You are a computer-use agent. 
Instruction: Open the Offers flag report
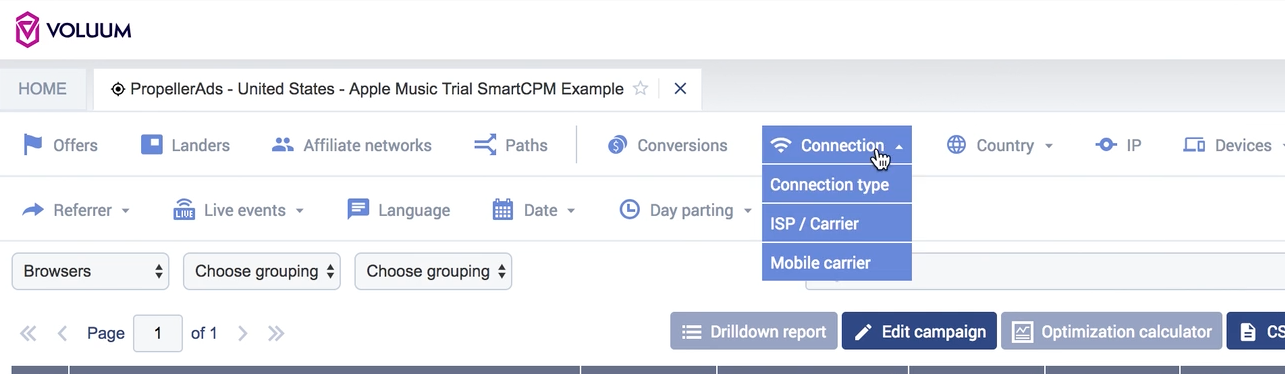tap(60, 145)
